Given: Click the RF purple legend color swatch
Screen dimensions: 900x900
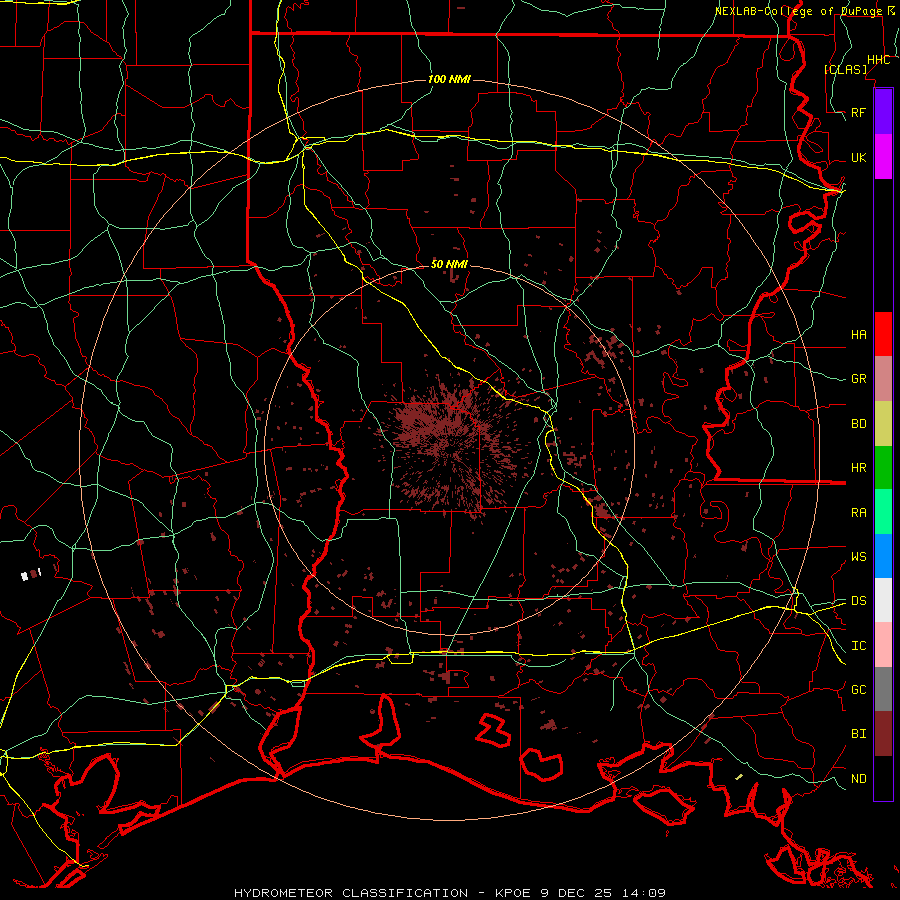Looking at the screenshot, I should (x=883, y=112).
